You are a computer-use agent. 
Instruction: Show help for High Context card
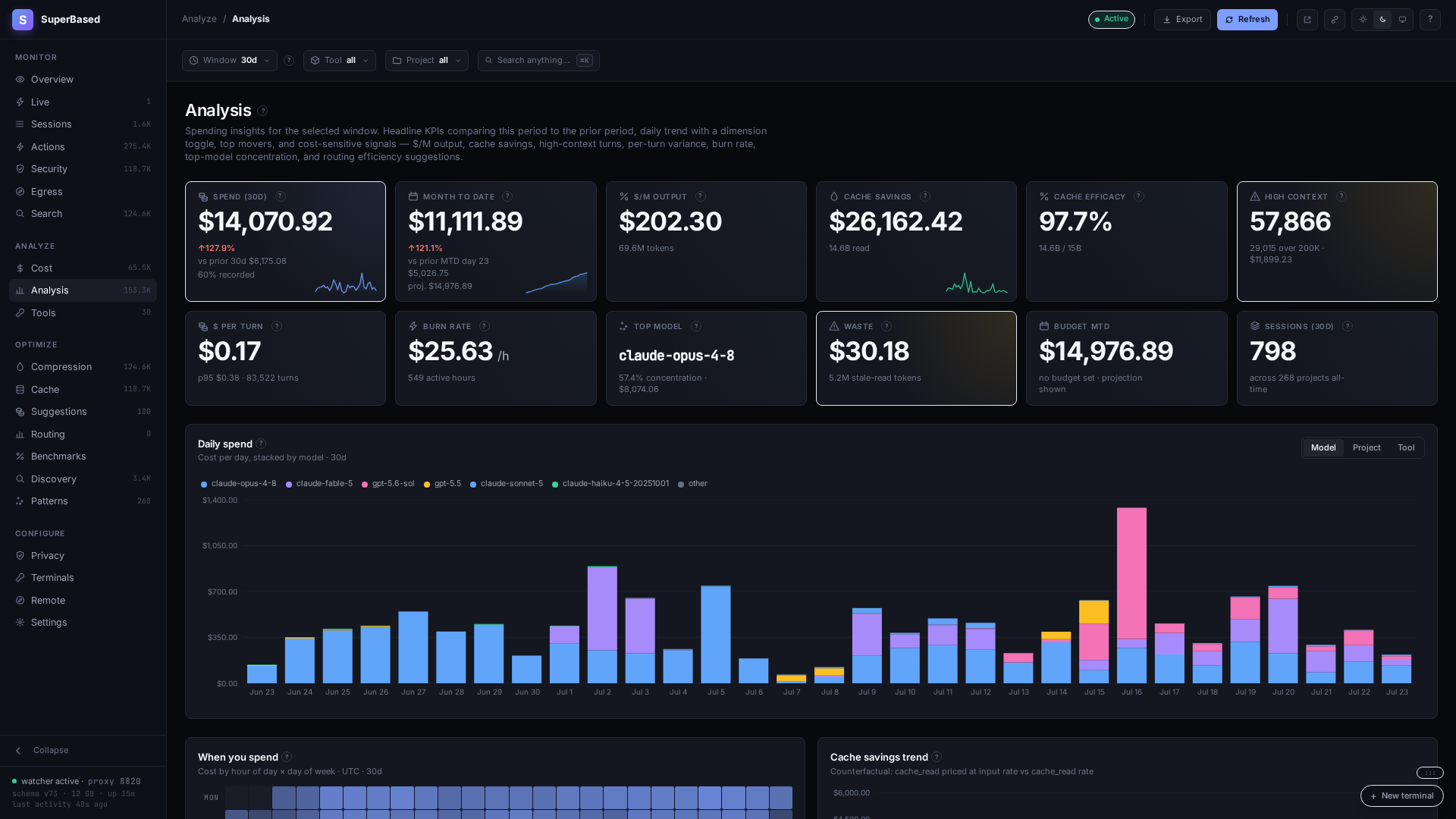pyautogui.click(x=1341, y=196)
